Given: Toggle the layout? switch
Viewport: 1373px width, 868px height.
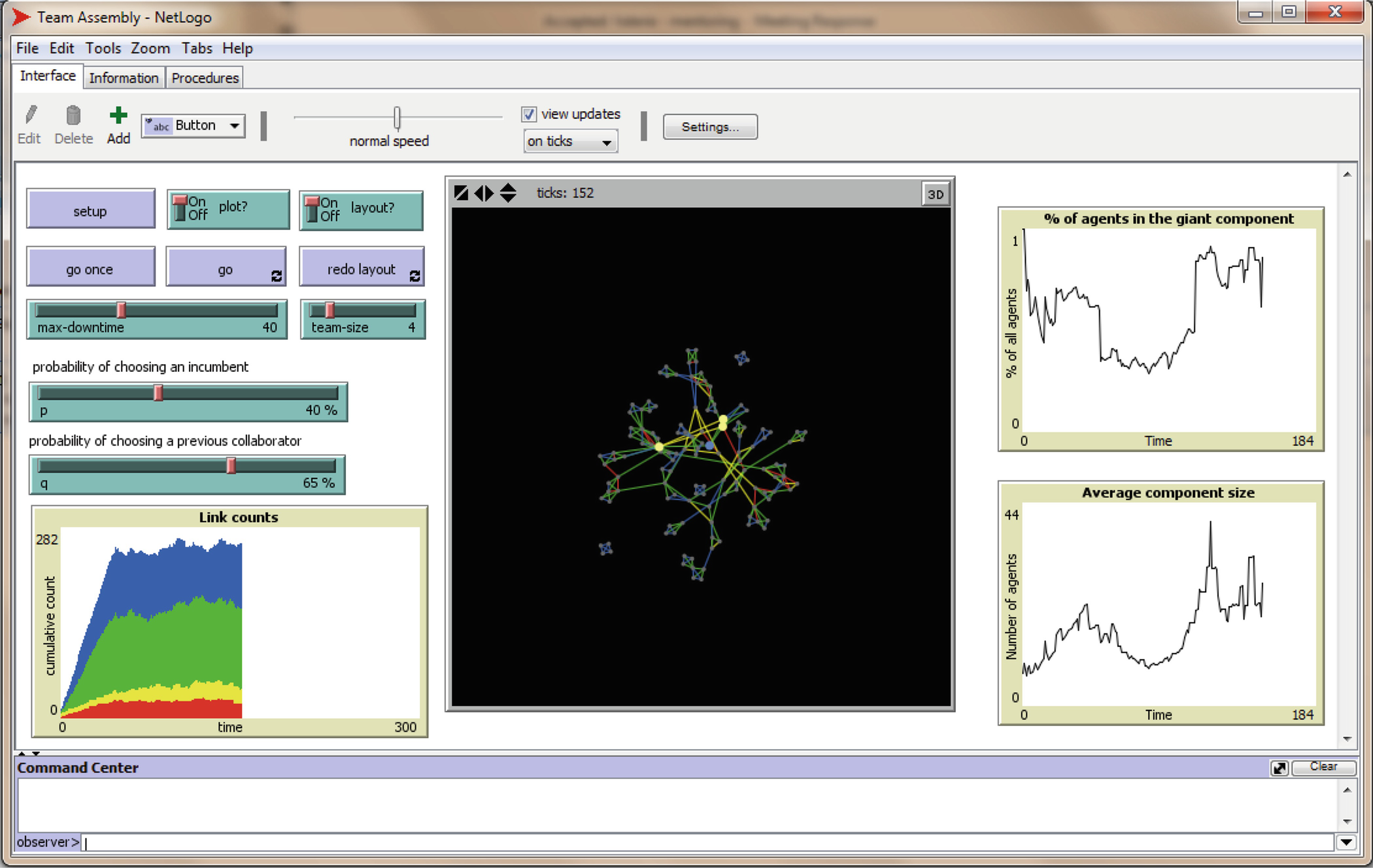Looking at the screenshot, I should 313,209.
